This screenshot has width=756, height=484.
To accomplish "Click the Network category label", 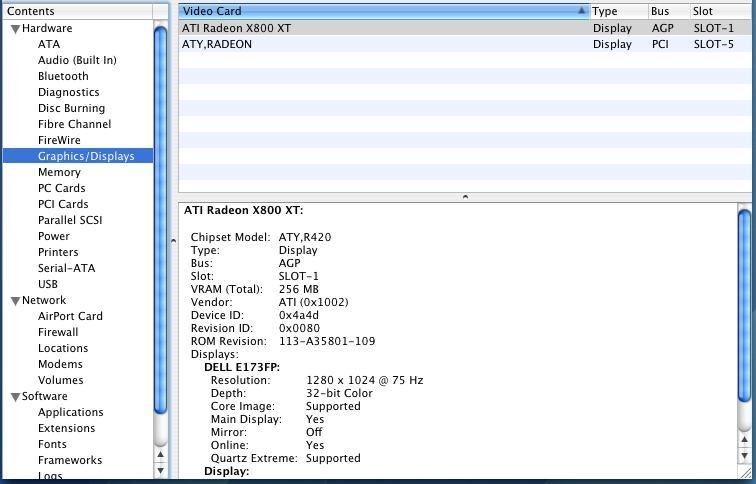I will [44, 300].
